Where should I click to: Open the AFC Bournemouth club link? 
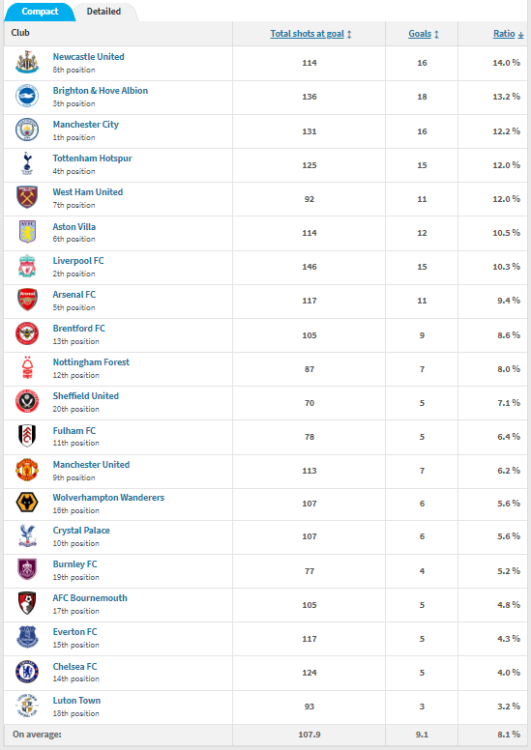coord(90,598)
